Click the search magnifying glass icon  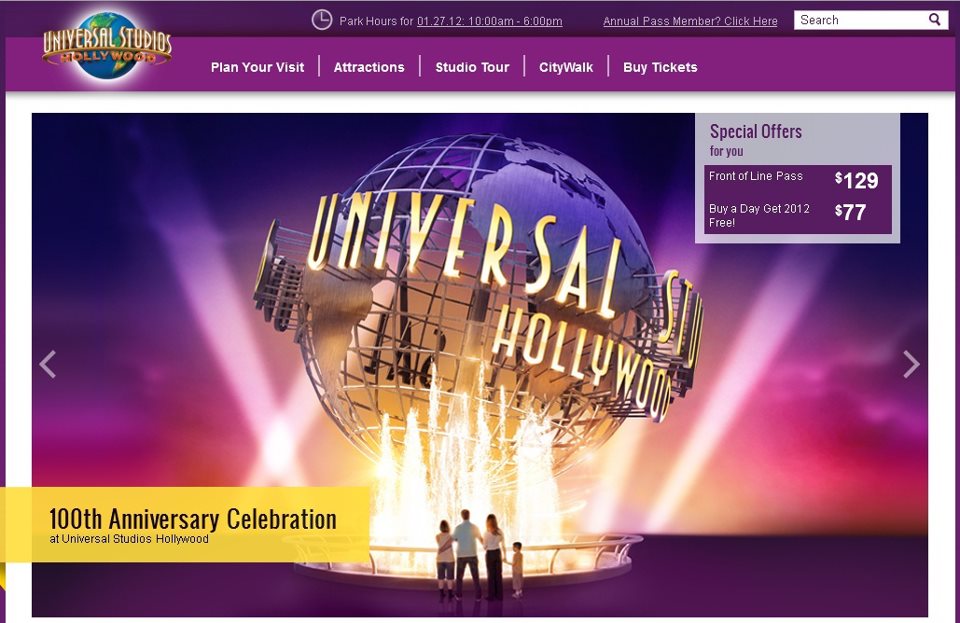coord(935,19)
